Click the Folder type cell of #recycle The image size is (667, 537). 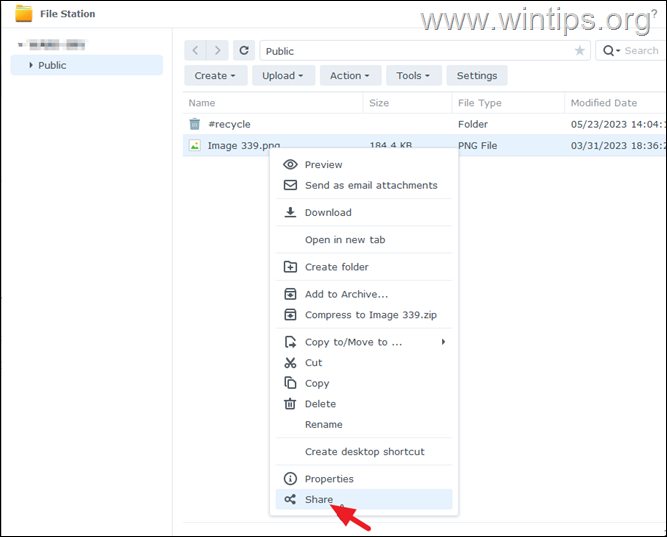pyautogui.click(x=473, y=124)
